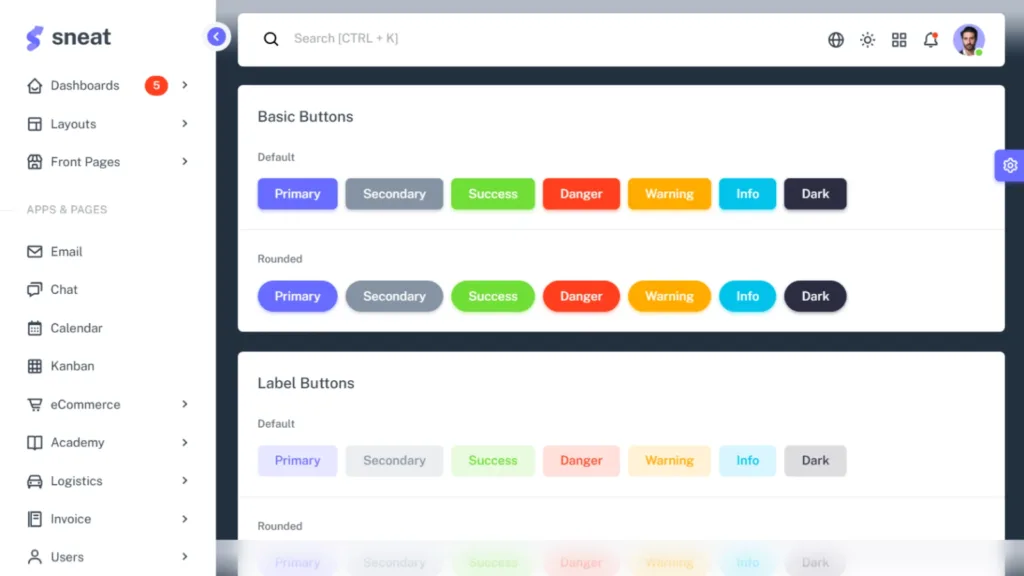
Task: Click the default Primary button swatch
Action: click(297, 193)
